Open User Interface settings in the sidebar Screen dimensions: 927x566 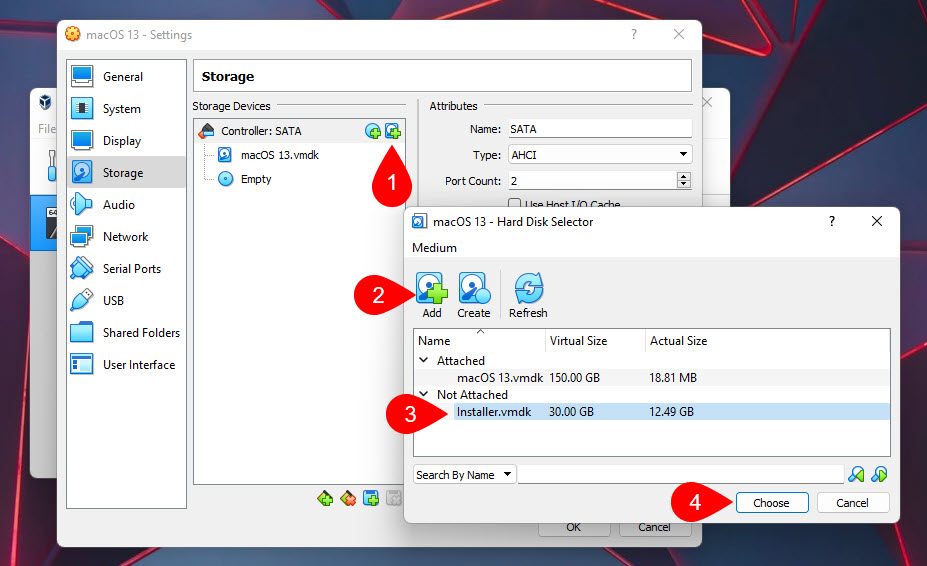(x=127, y=364)
